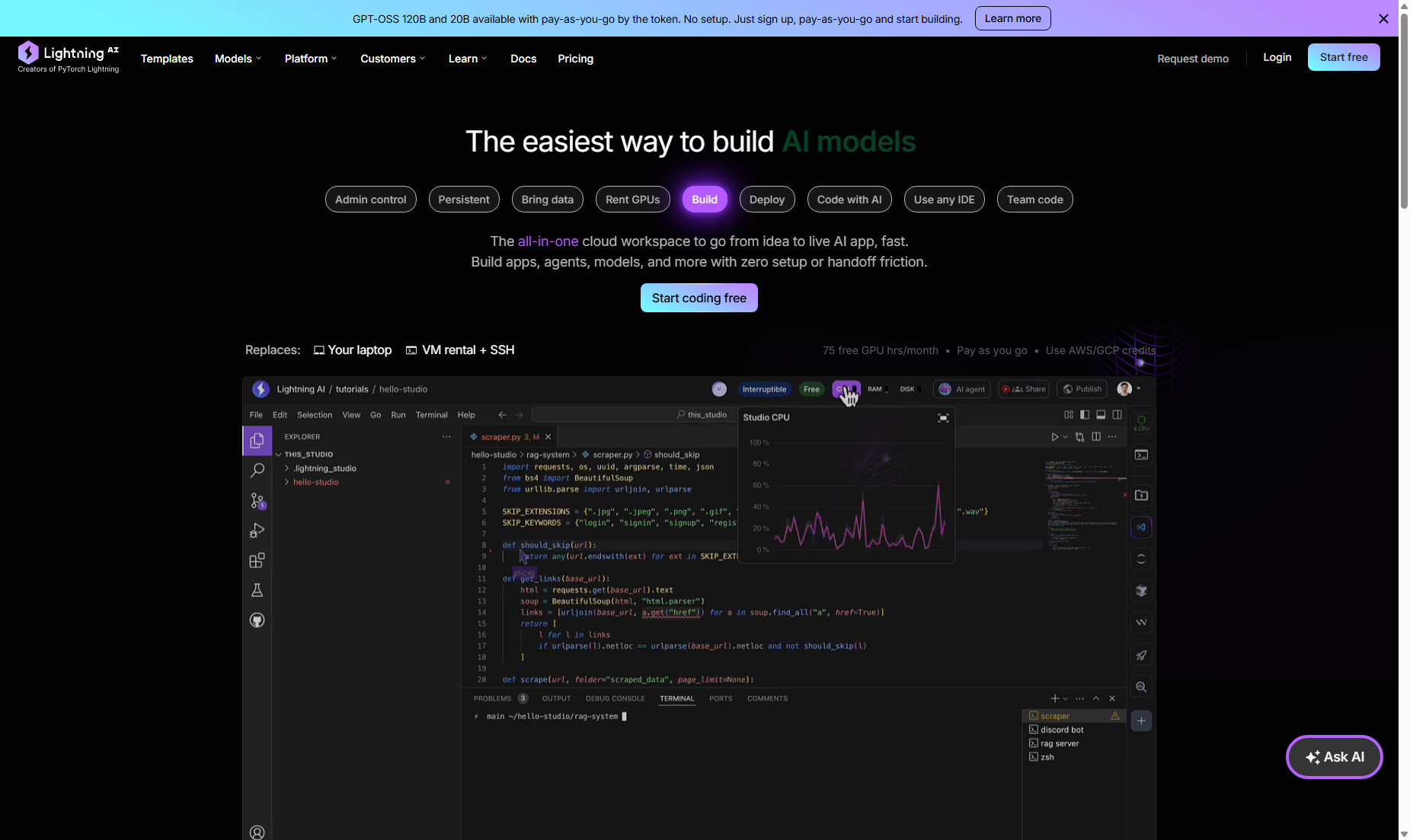Click the Ask AI floating button

1334,757
